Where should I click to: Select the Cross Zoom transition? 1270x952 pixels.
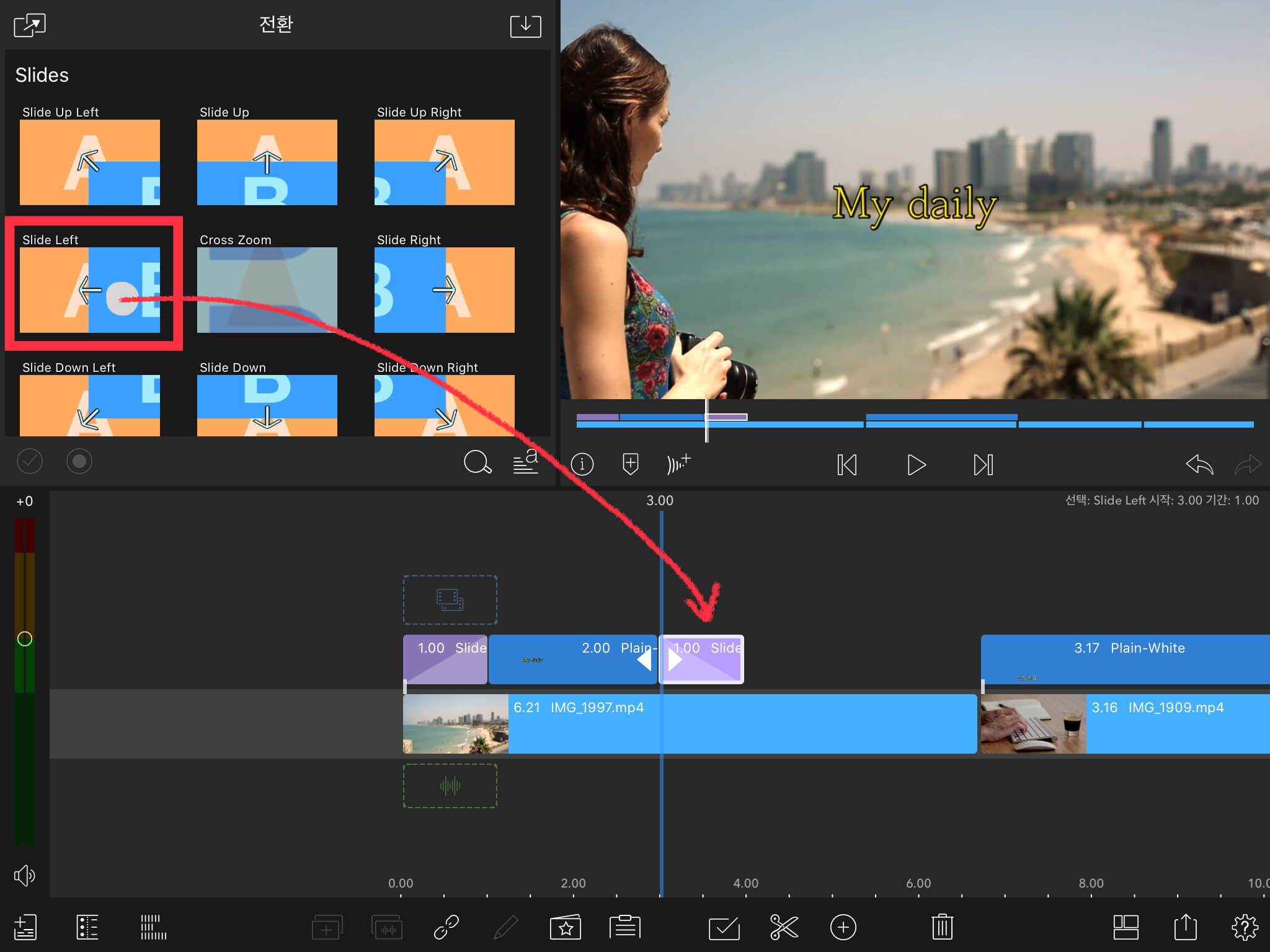[267, 289]
